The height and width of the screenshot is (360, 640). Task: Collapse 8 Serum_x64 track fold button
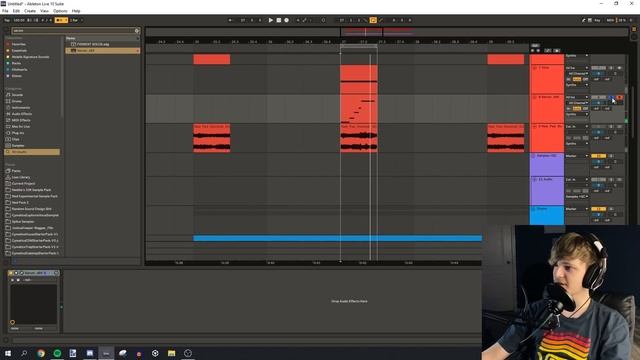(x=534, y=97)
